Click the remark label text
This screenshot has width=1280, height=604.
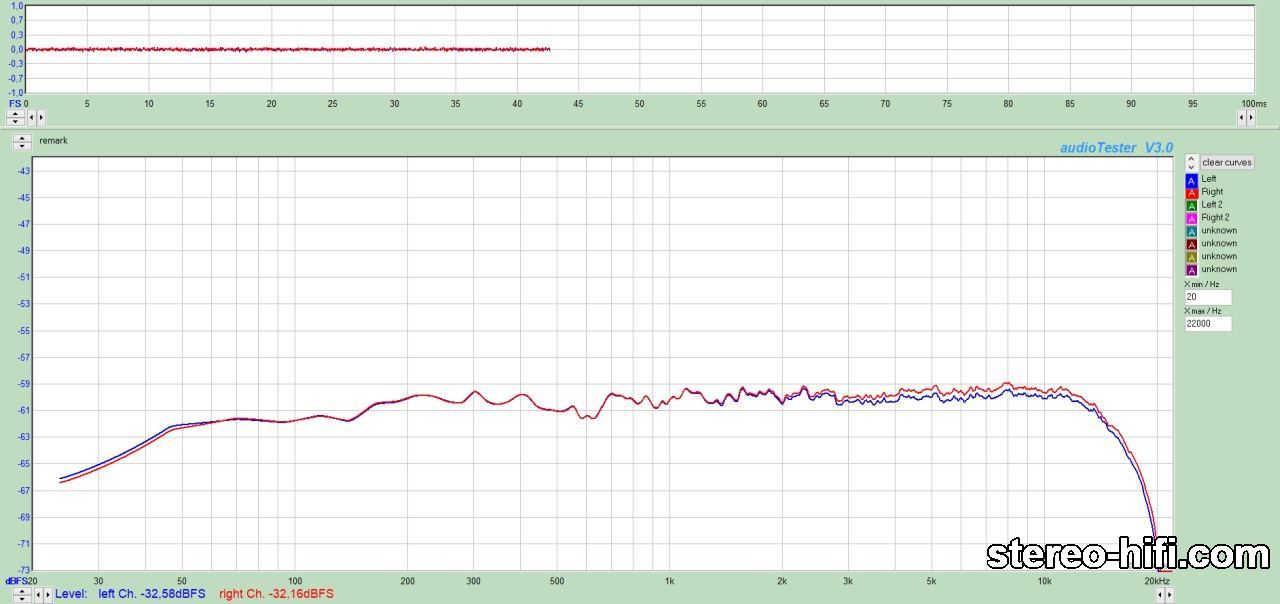[x=53, y=141]
